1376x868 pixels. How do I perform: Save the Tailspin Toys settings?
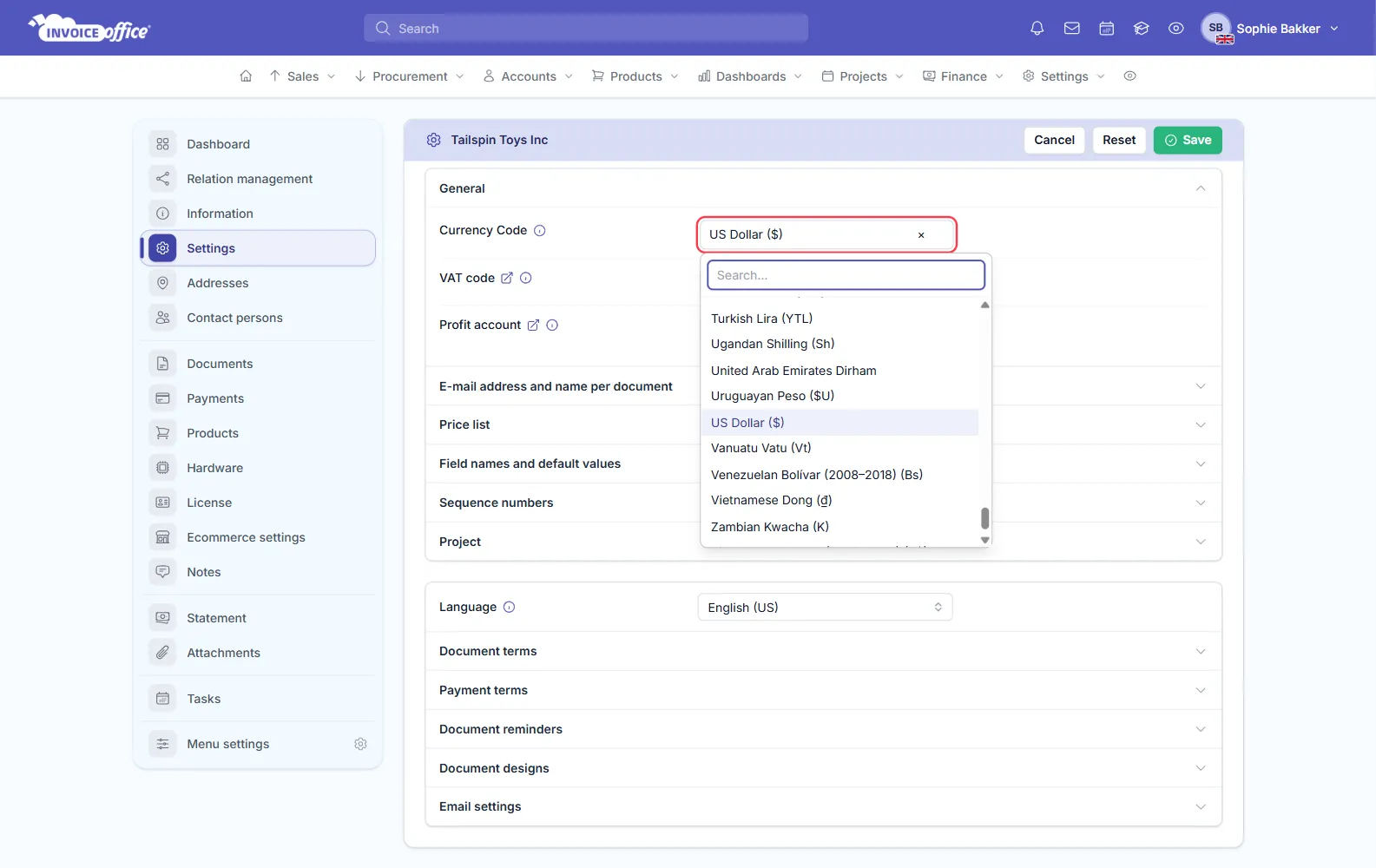tap(1188, 140)
